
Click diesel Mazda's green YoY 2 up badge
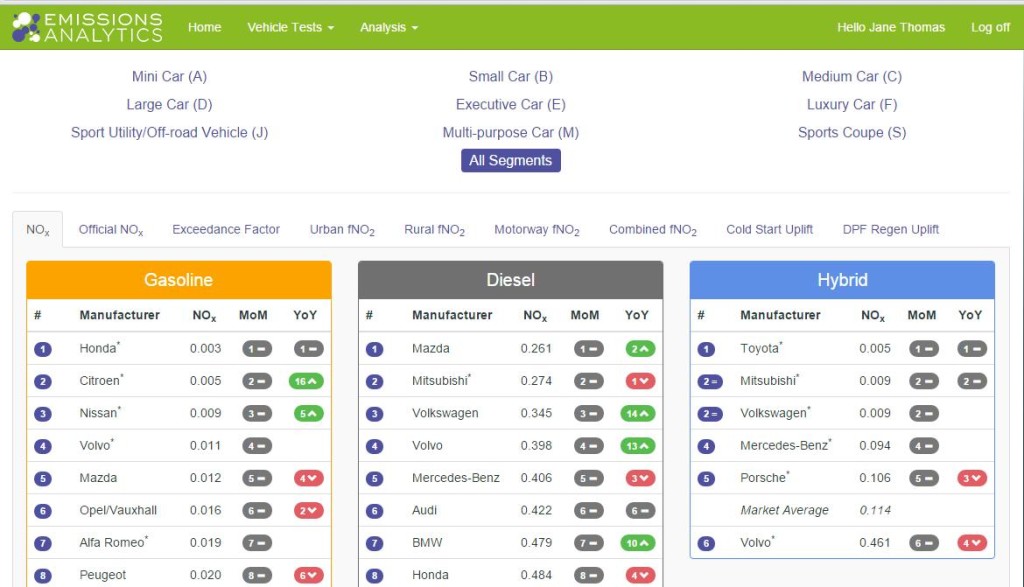(640, 349)
